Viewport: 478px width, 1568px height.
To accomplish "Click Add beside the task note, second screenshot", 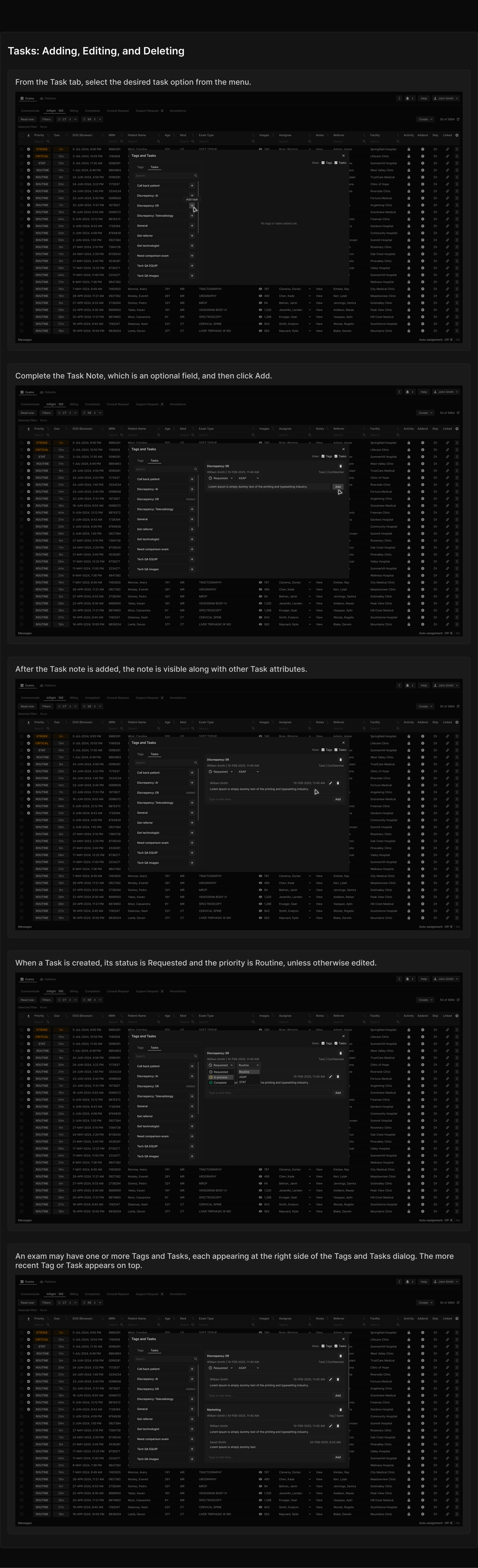I will tap(338, 487).
